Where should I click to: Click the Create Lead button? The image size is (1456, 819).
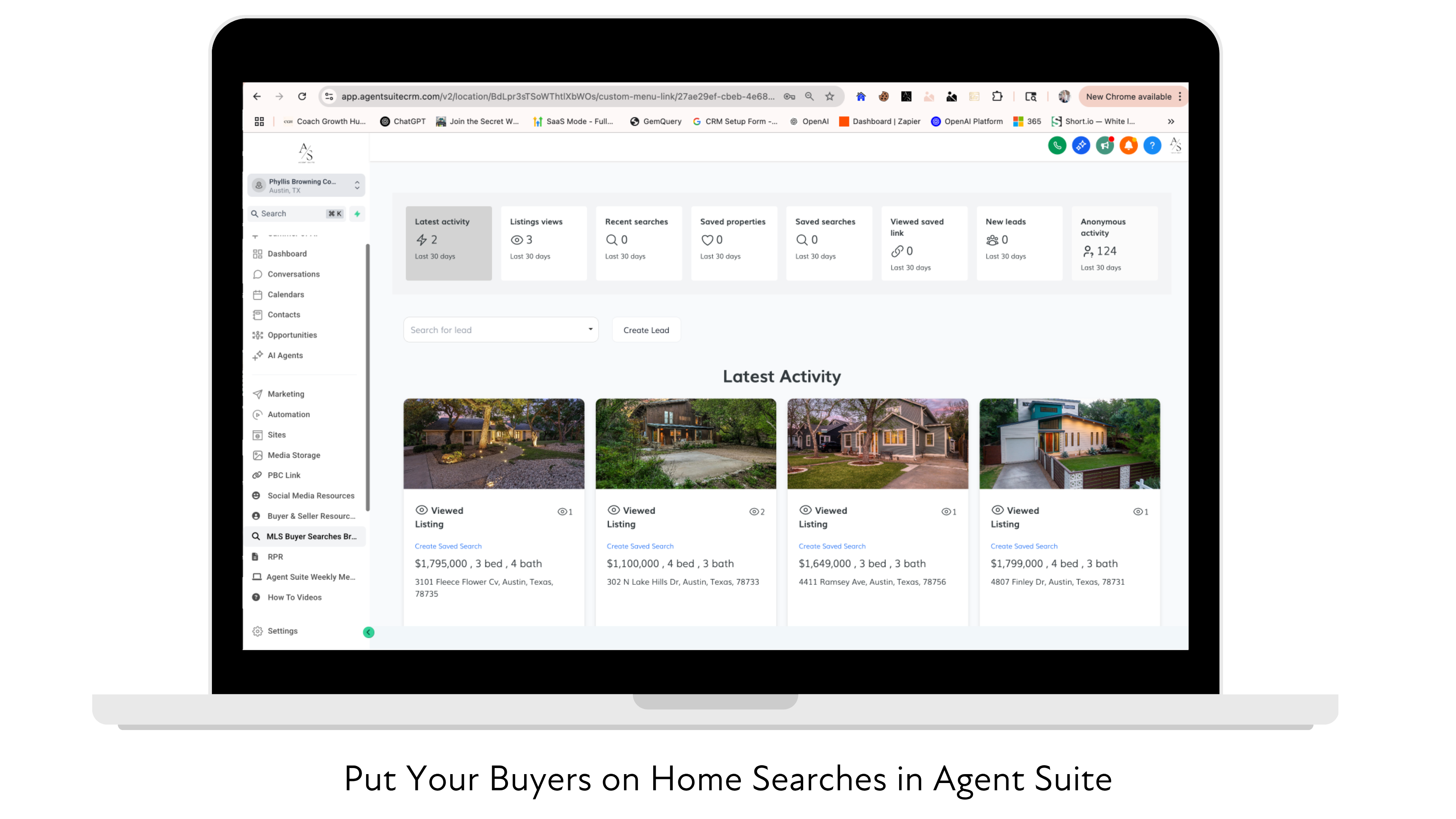pos(646,330)
